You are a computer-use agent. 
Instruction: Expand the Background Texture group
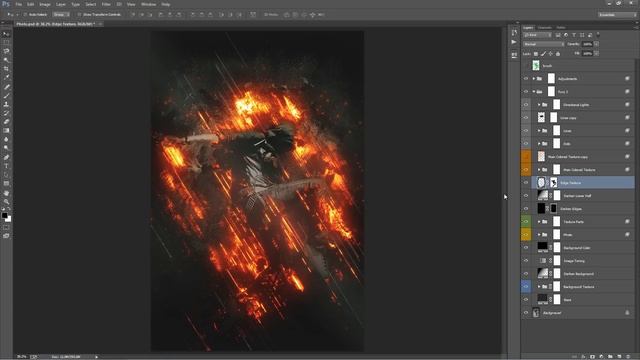(x=539, y=287)
